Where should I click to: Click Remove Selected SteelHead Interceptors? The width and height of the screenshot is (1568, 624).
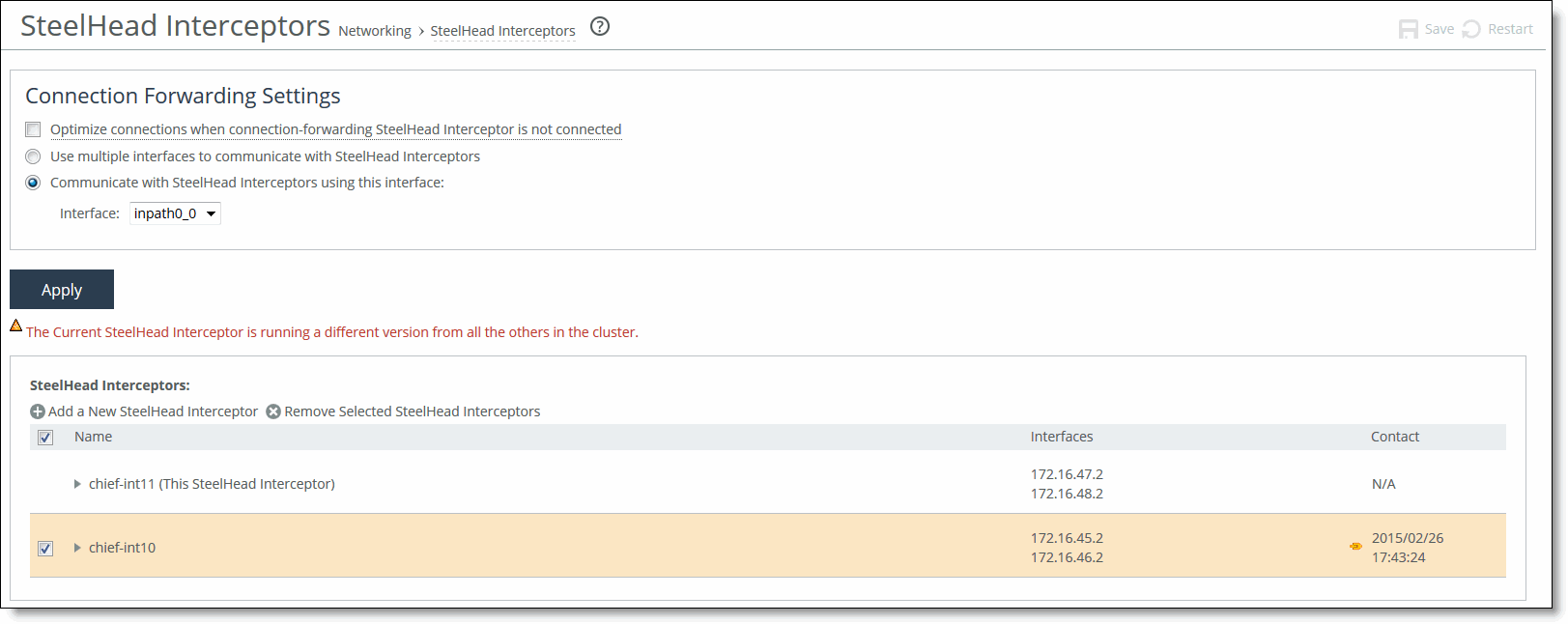tap(413, 411)
